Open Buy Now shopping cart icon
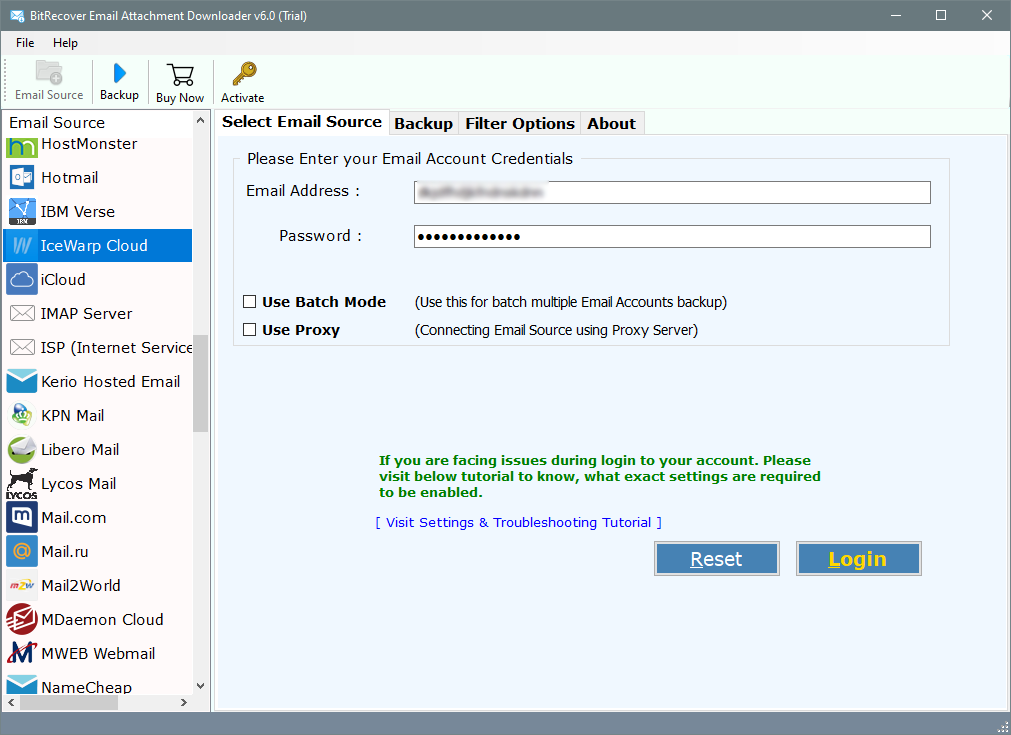This screenshot has width=1011, height=735. click(x=180, y=75)
